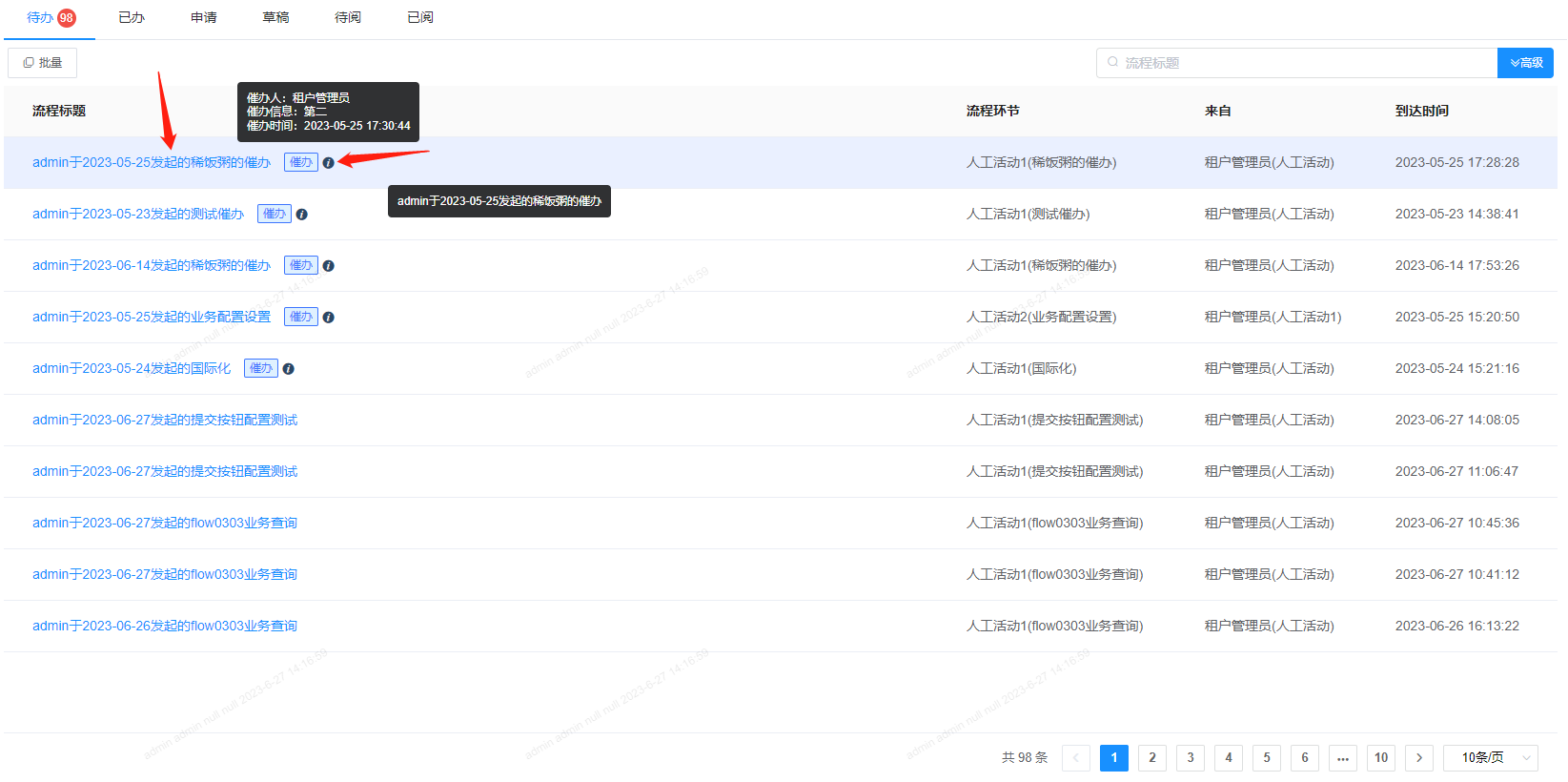The width and height of the screenshot is (1568, 782).
Task: Click arrival time 2023-06-26 16:13:22
Action: click(1457, 626)
